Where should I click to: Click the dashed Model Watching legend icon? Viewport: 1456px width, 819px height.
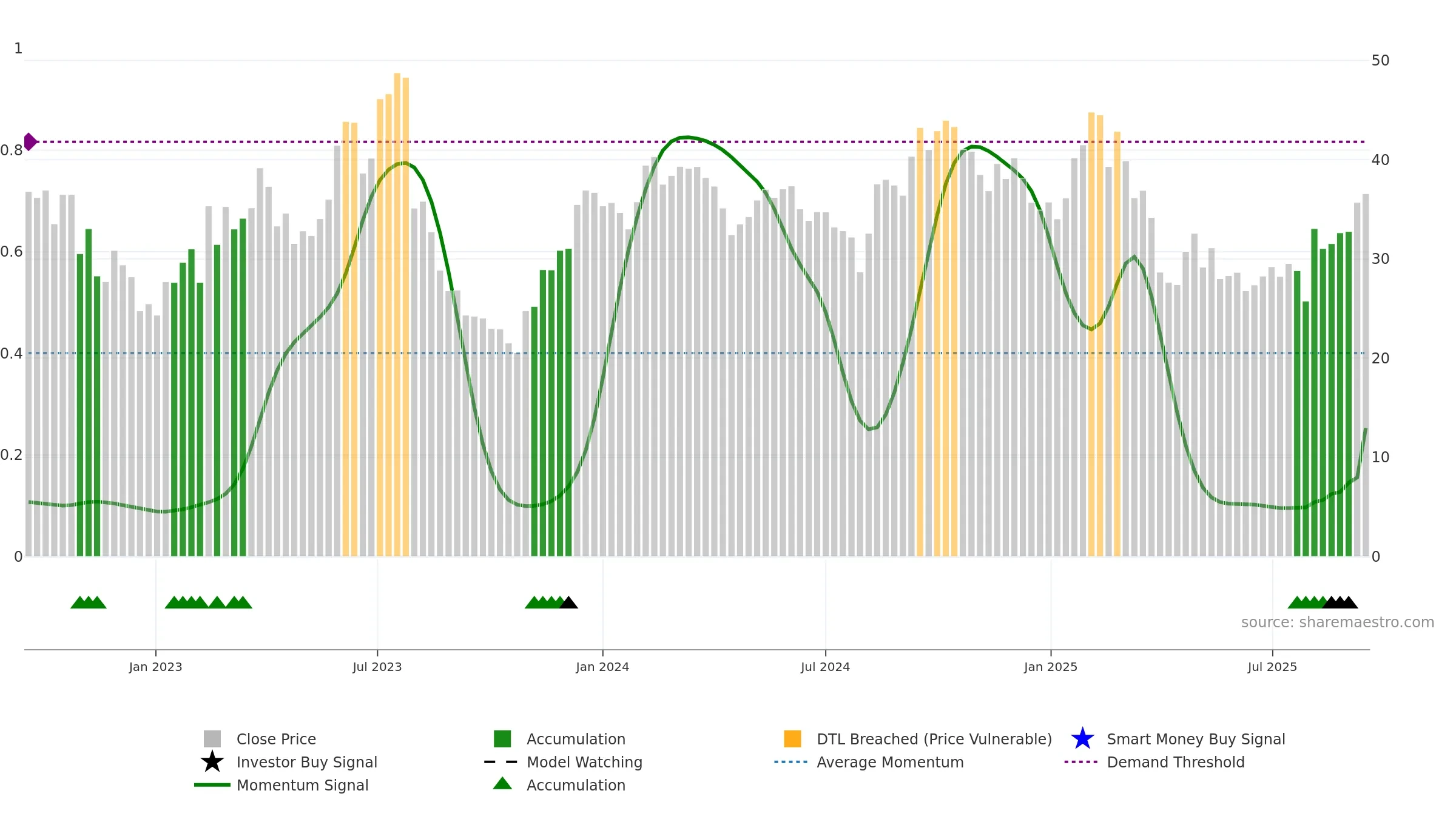tap(501, 762)
